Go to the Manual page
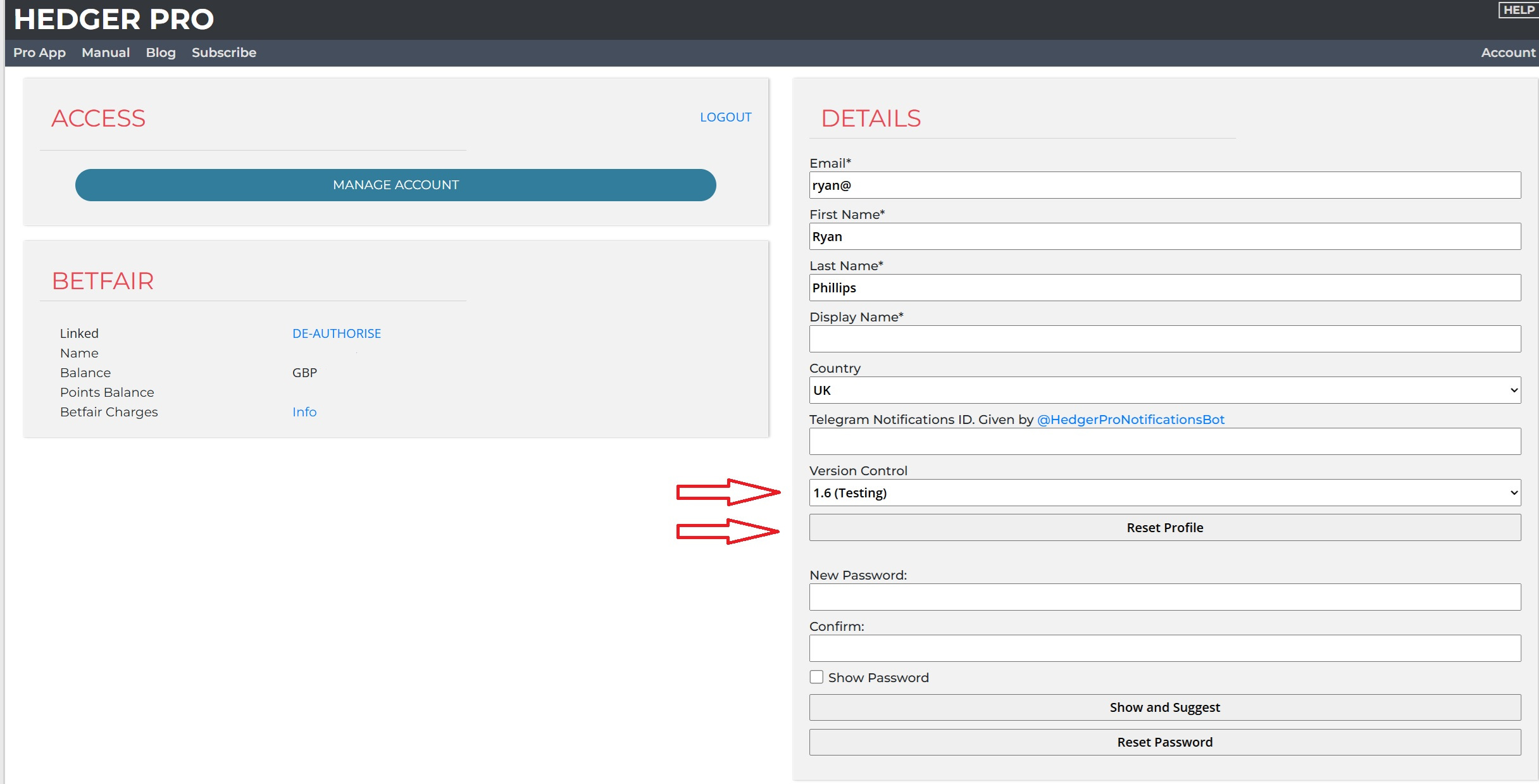The height and width of the screenshot is (784, 1539). coord(106,53)
